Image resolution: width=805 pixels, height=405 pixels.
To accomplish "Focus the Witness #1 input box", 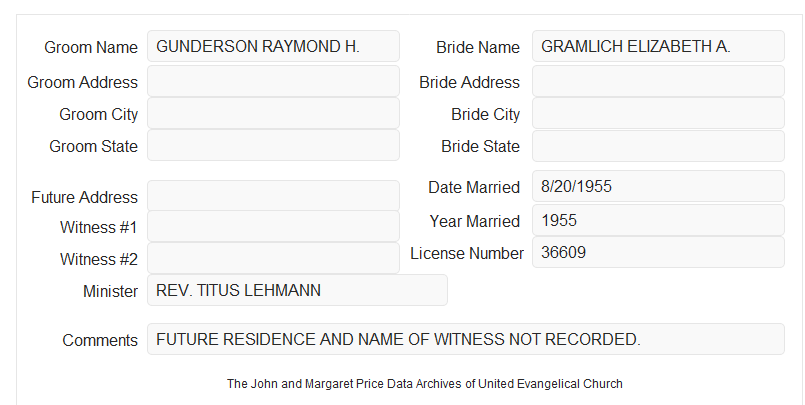I will (273, 226).
